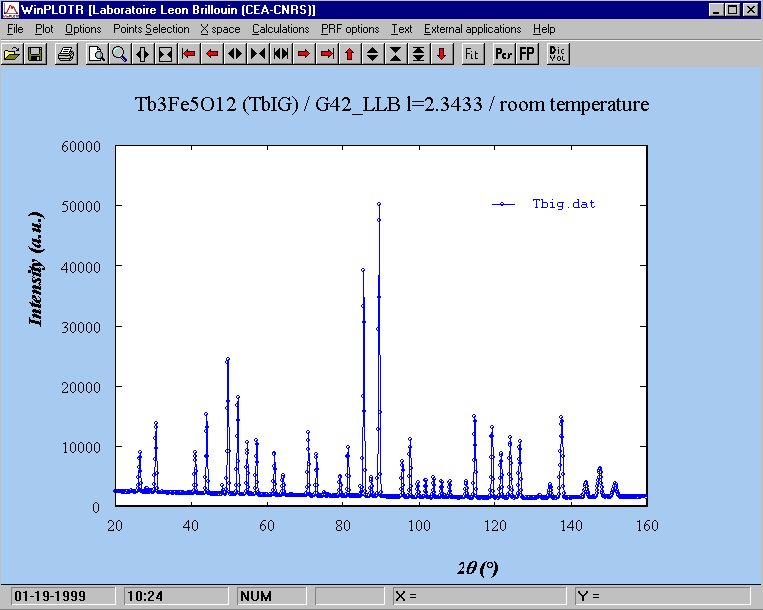The image size is (763, 610).
Task: Click the Tbig.dat legend entry
Action: click(x=563, y=204)
